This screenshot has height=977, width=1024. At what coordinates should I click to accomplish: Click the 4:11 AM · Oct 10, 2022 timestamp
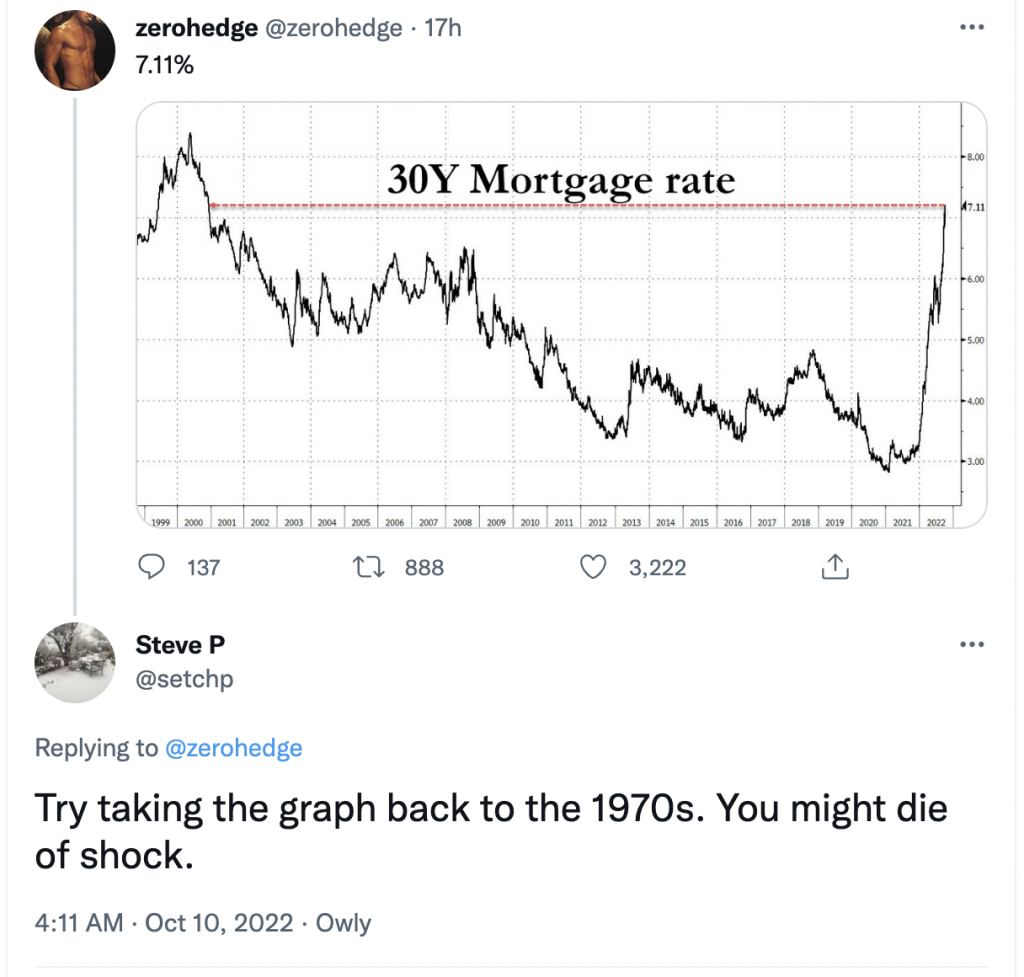click(x=164, y=923)
